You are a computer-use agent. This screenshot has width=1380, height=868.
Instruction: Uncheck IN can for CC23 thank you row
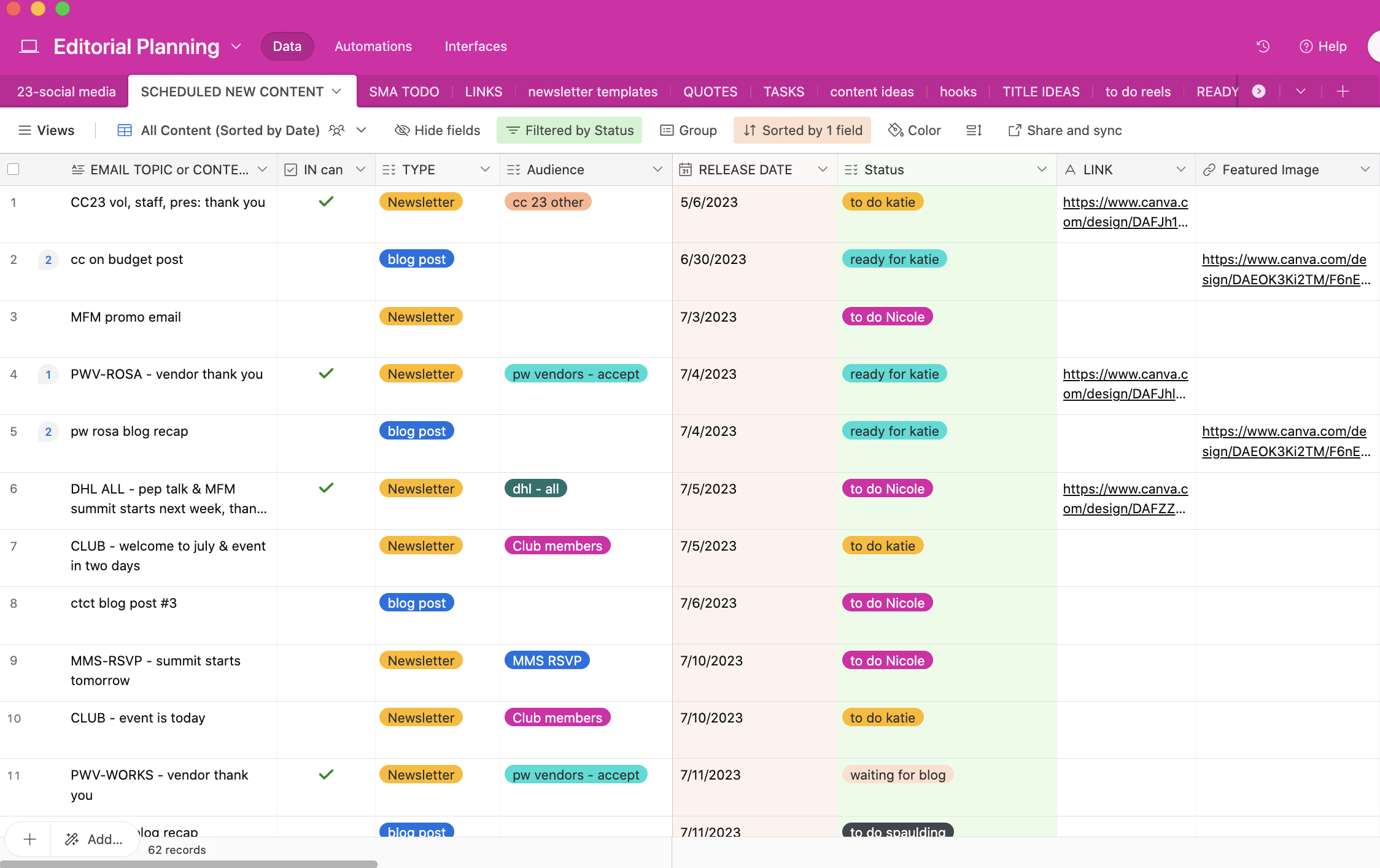326,202
